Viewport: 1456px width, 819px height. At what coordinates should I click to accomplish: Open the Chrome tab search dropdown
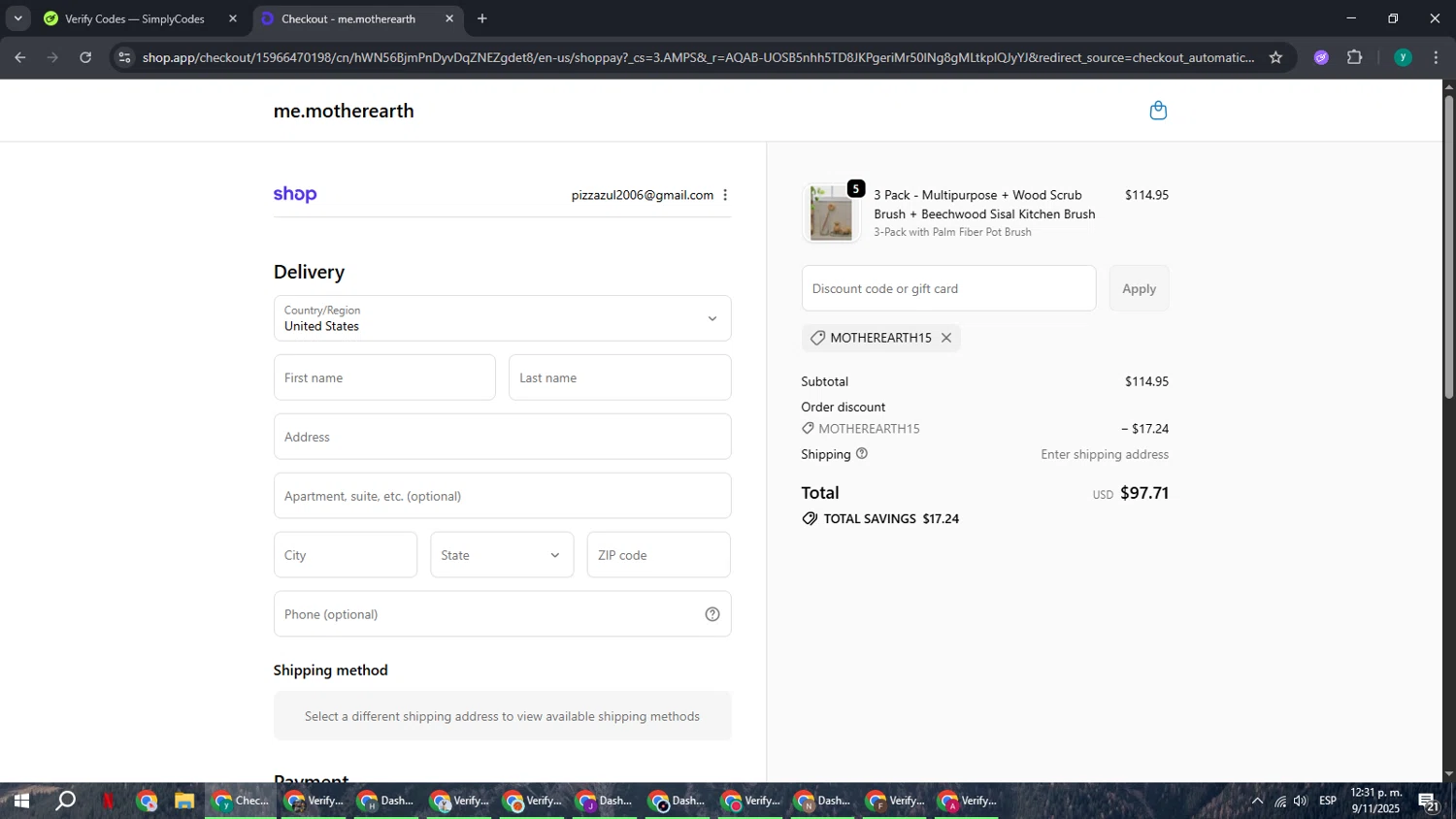pos(17,18)
